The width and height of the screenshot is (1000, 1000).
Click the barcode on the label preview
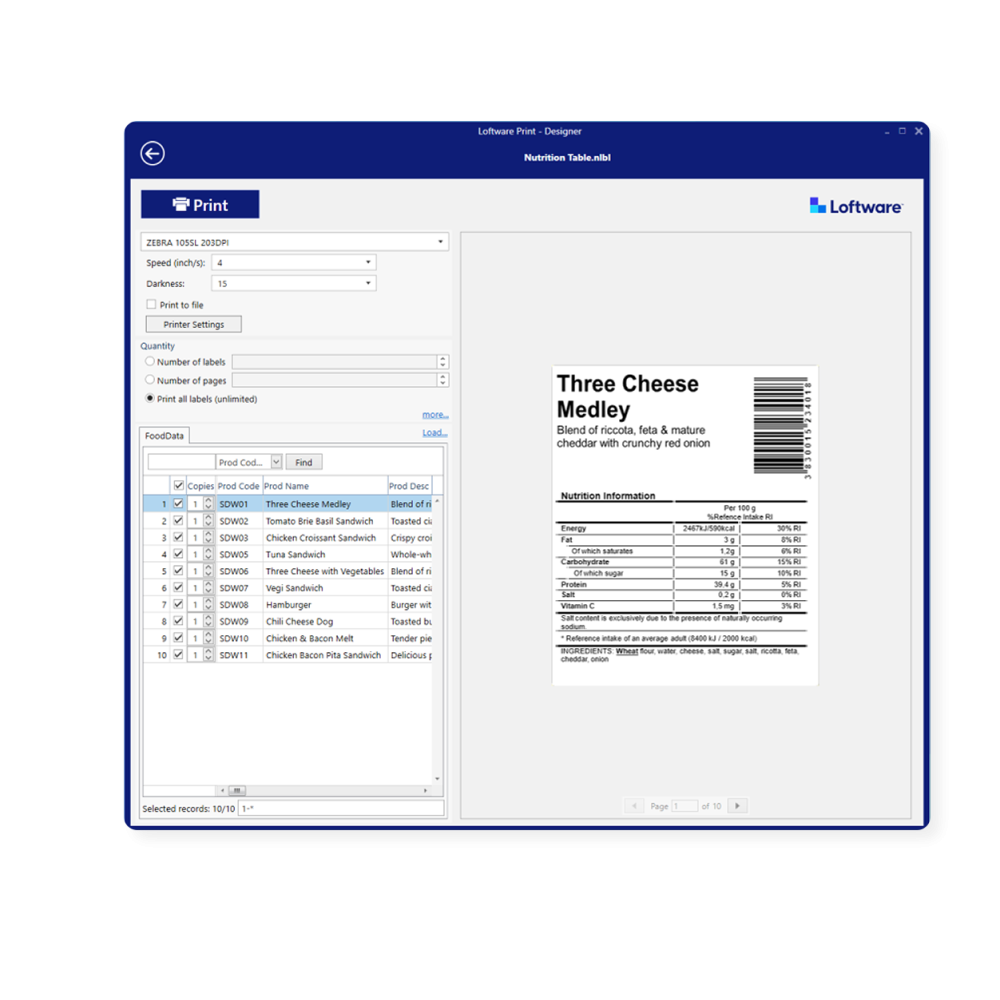click(781, 427)
